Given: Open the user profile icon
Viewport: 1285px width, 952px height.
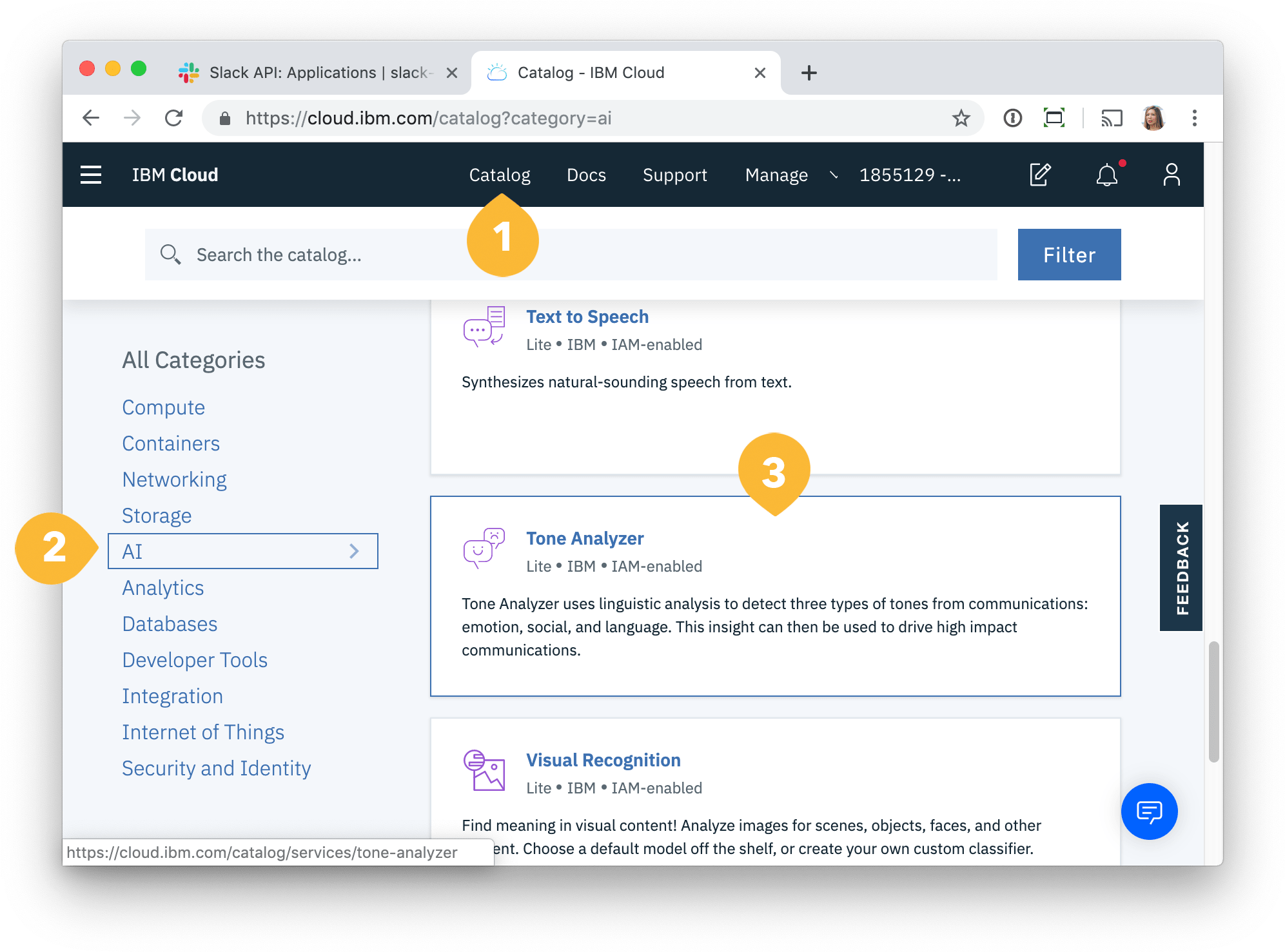Looking at the screenshot, I should (x=1172, y=175).
